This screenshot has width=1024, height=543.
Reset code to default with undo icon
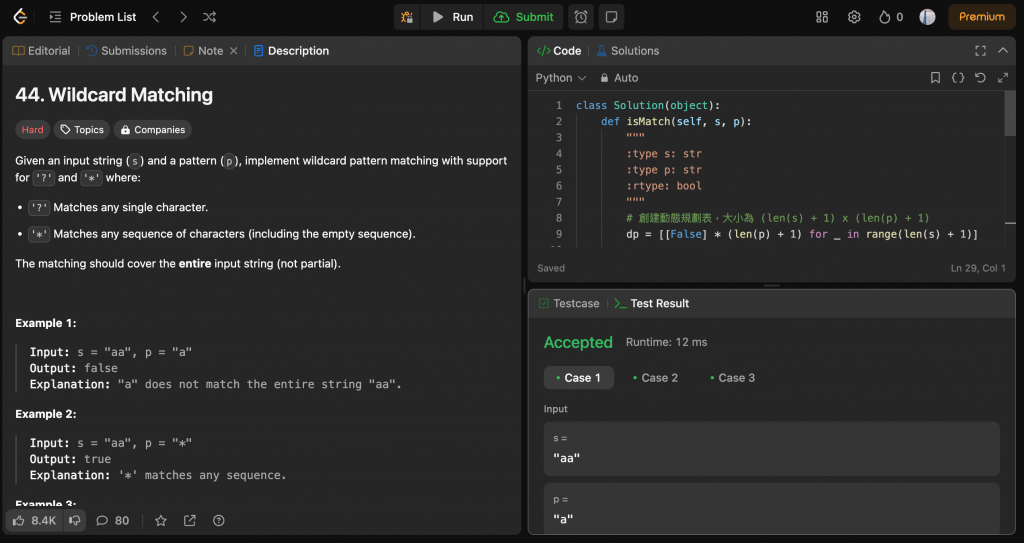point(980,78)
